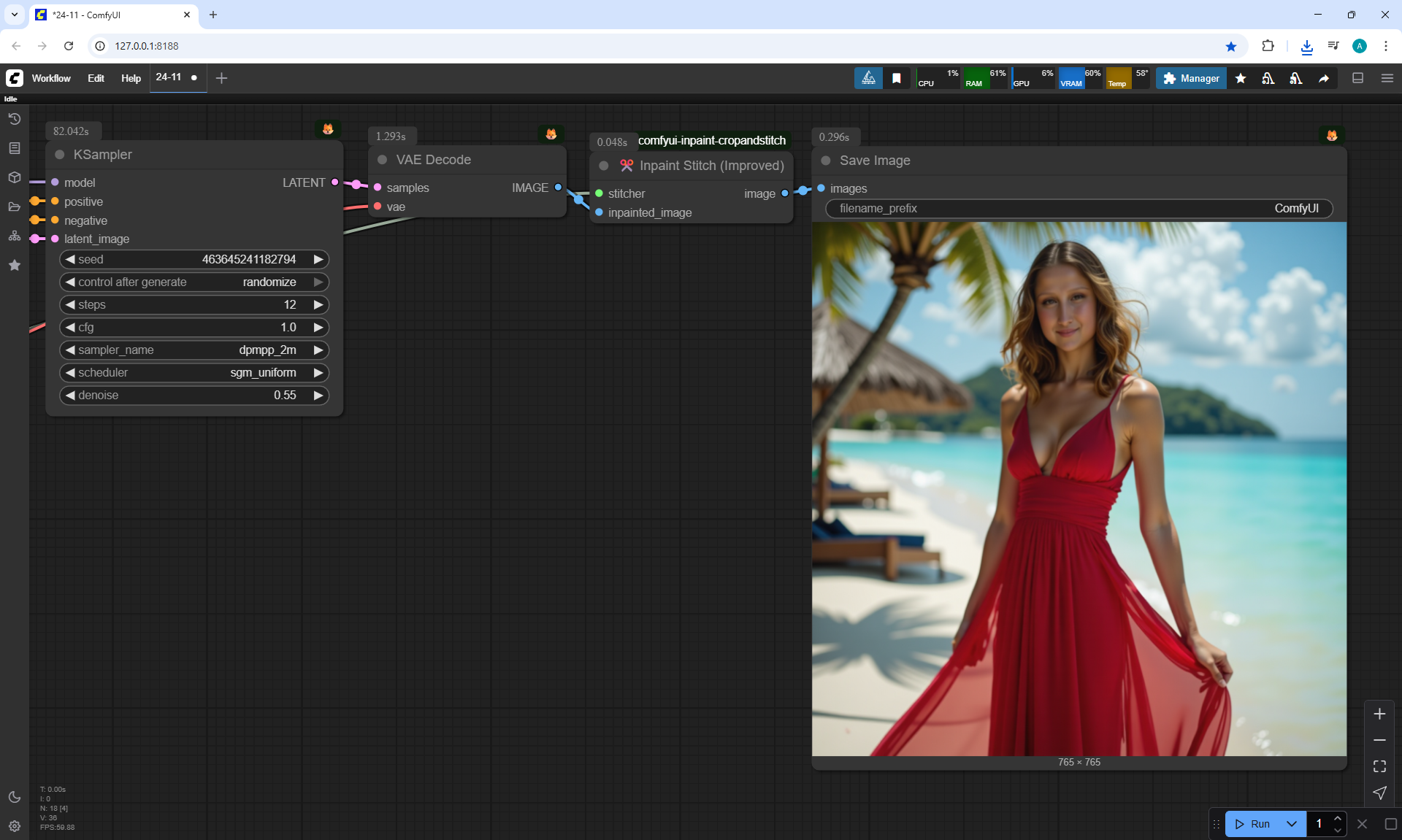Image resolution: width=1402 pixels, height=840 pixels.
Task: Click fit view icon on canvas
Action: click(x=1379, y=766)
